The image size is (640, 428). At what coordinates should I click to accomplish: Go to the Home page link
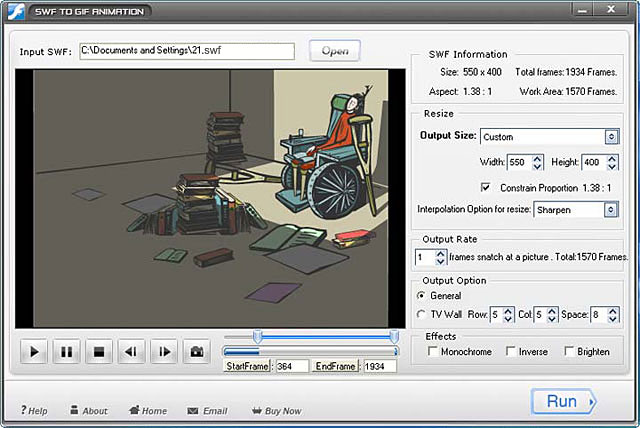[x=148, y=410]
